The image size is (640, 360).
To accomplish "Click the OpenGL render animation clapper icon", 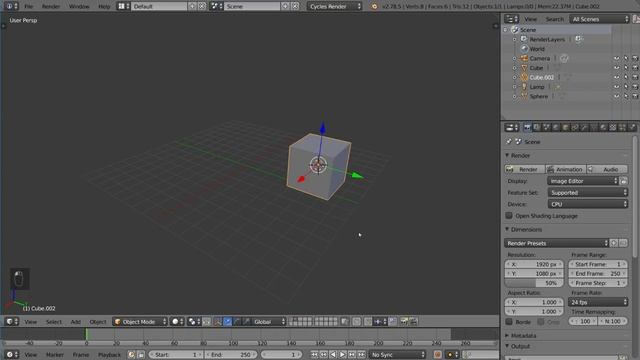I will 413,322.
